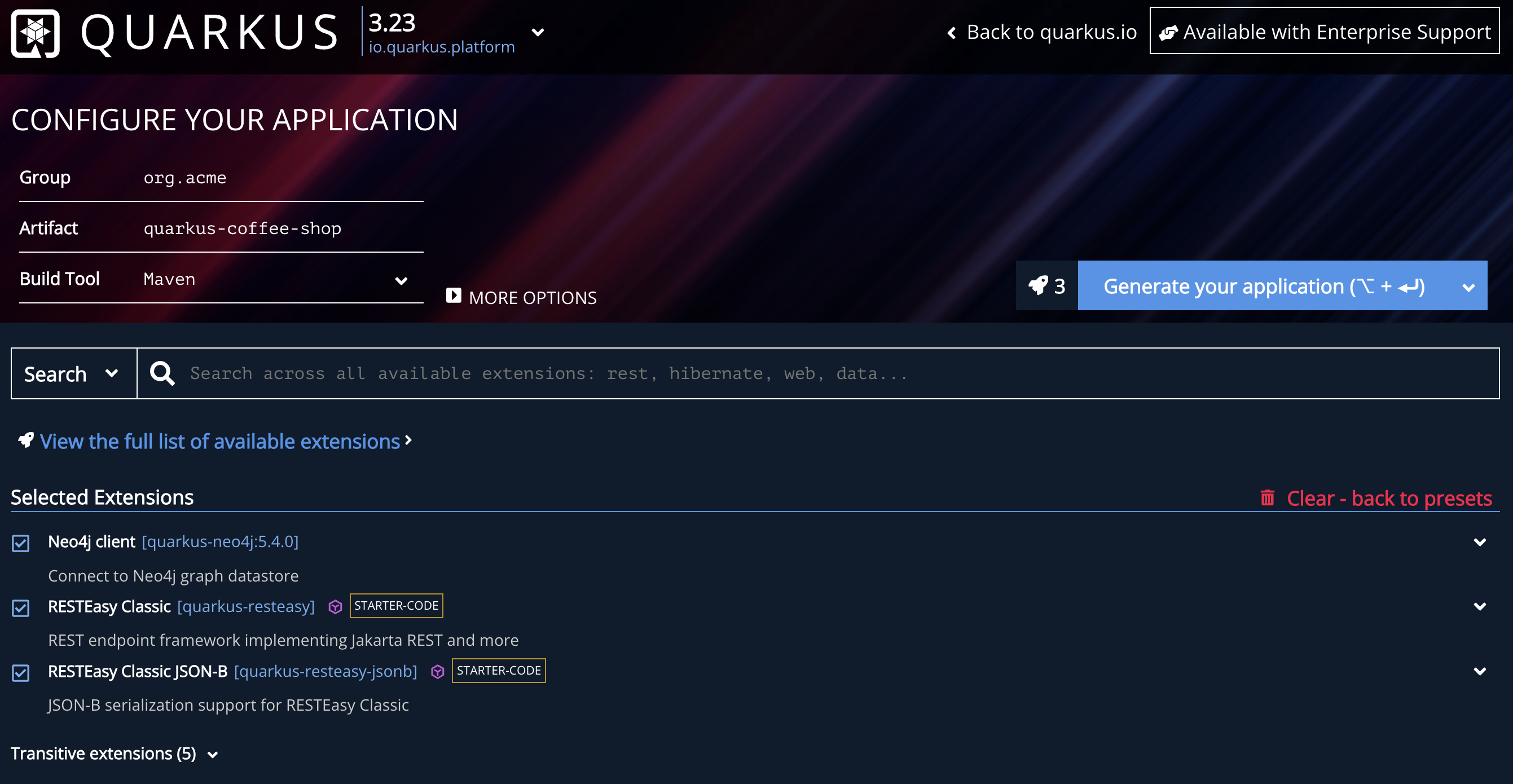Screen dimensions: 1513x784
Task: Expand the Neo4j client row chevron
Action: coord(1480,542)
